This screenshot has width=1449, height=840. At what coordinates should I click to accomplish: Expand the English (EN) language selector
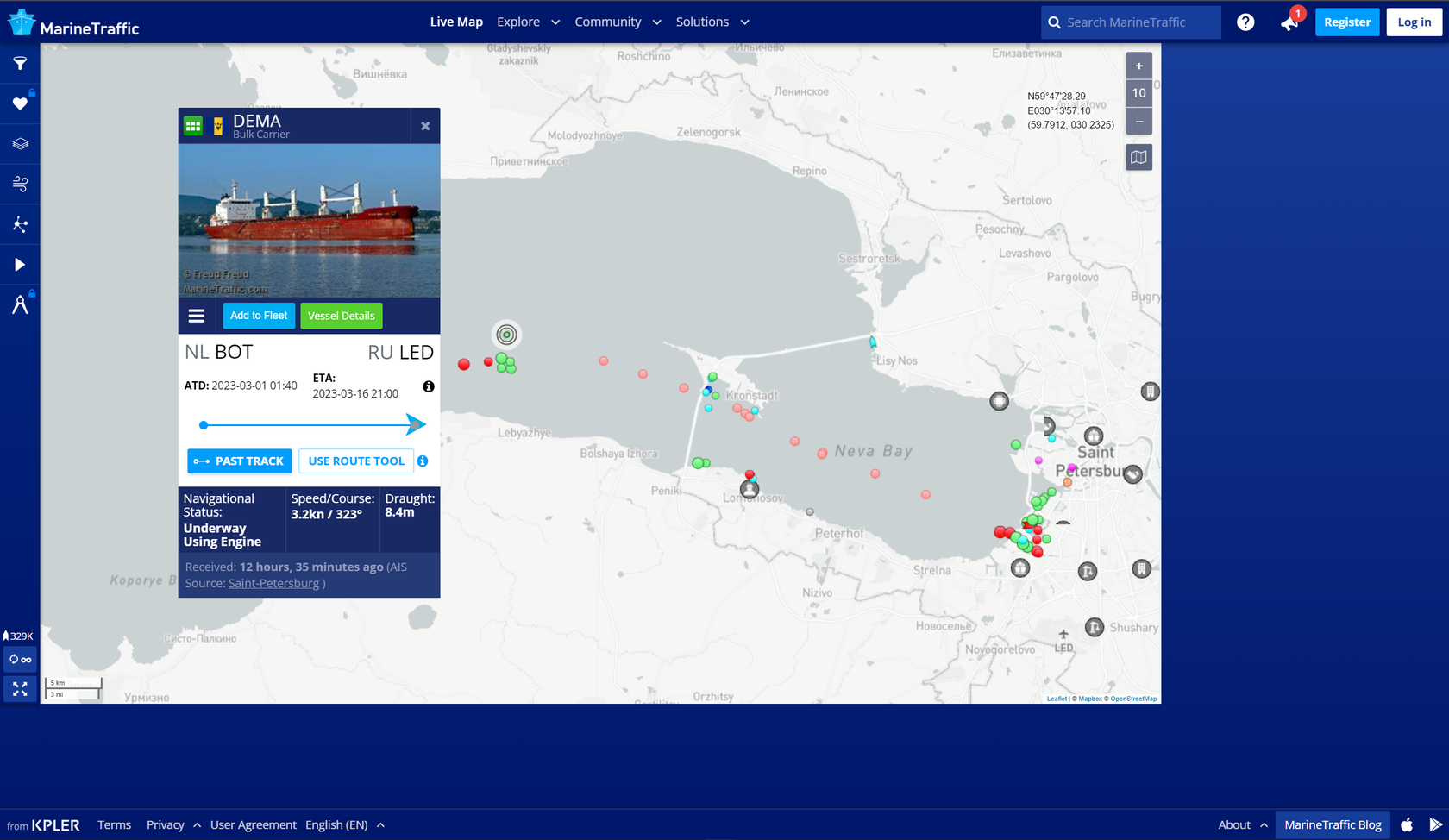click(x=345, y=824)
